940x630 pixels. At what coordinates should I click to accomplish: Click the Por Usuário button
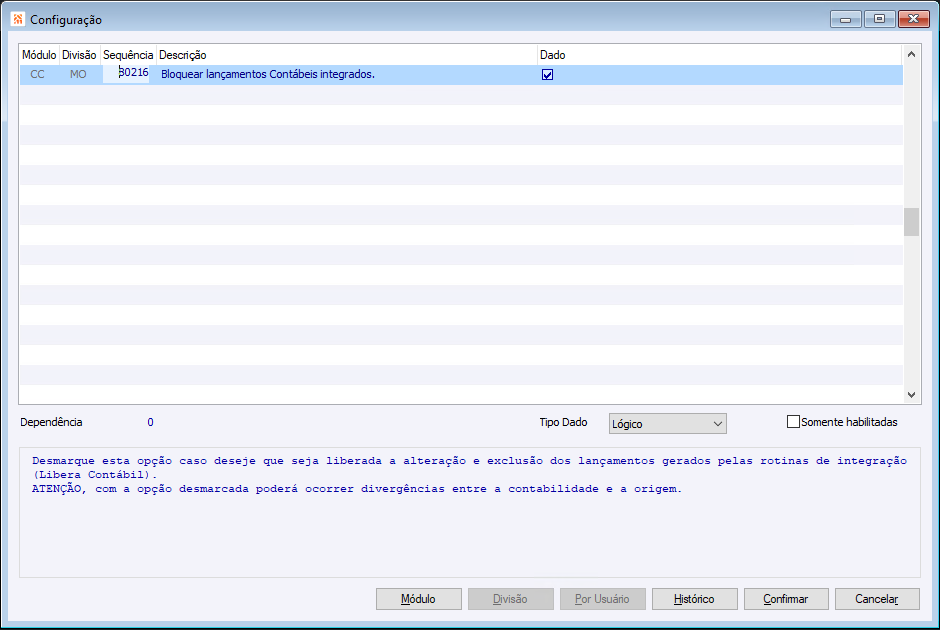click(x=602, y=599)
